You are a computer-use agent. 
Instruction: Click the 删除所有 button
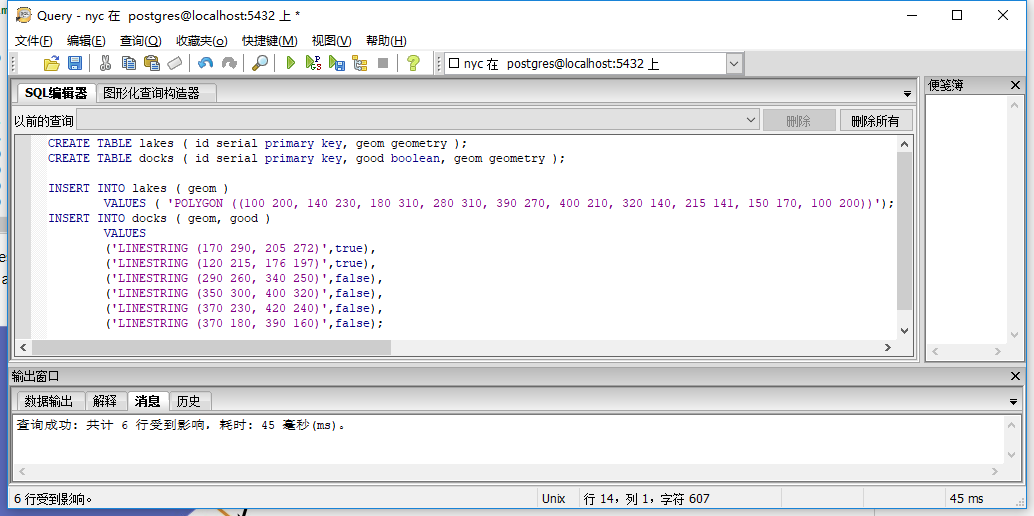click(875, 121)
